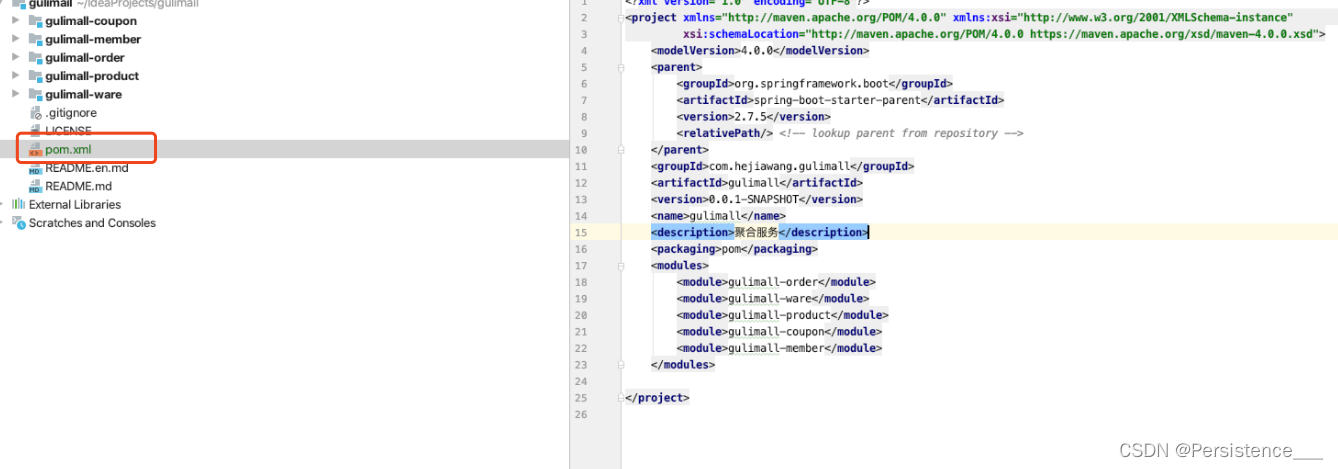Click the fold end marker beside closing project tag
1338x469 pixels.
click(x=621, y=398)
